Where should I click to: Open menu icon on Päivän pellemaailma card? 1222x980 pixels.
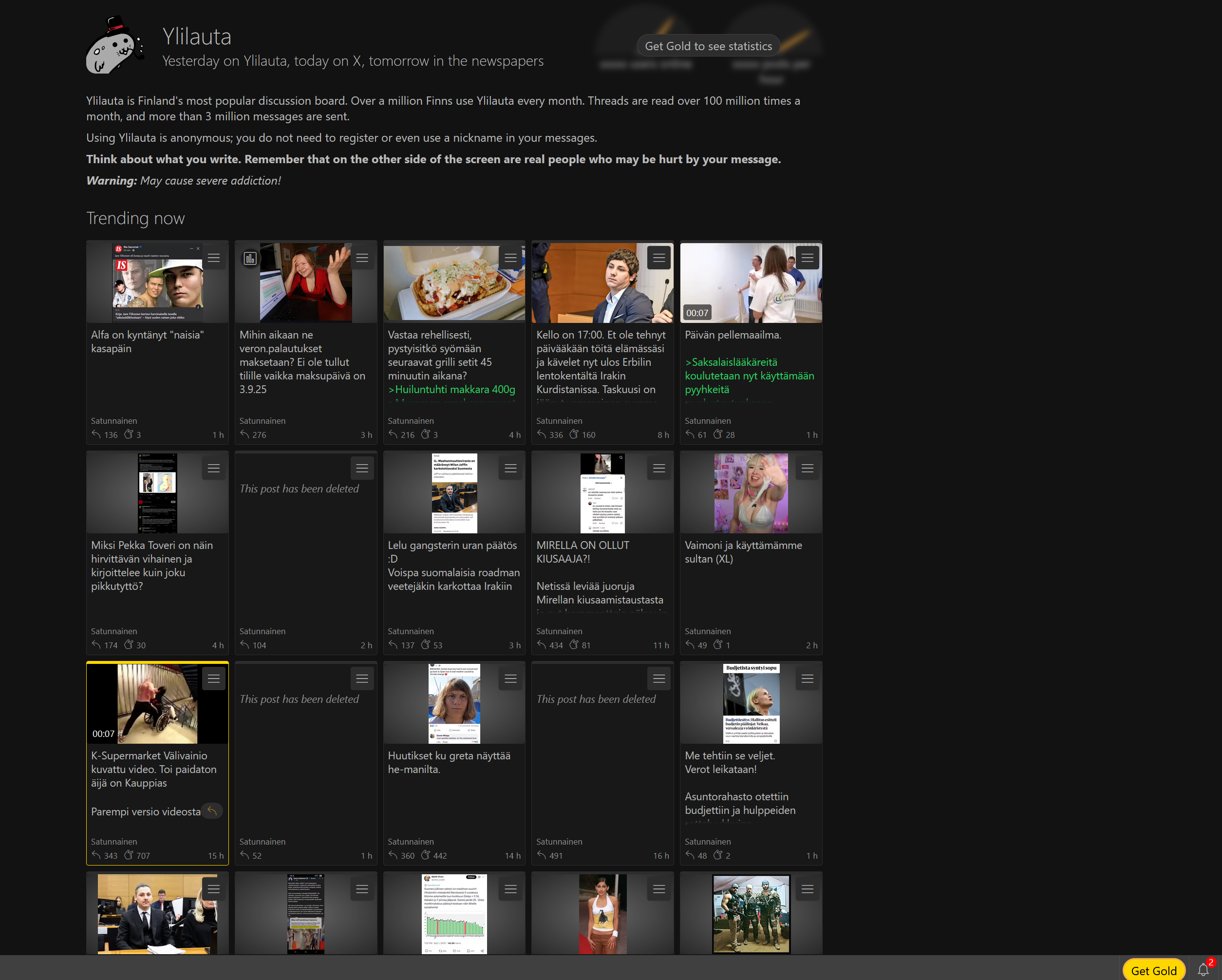[x=807, y=258]
